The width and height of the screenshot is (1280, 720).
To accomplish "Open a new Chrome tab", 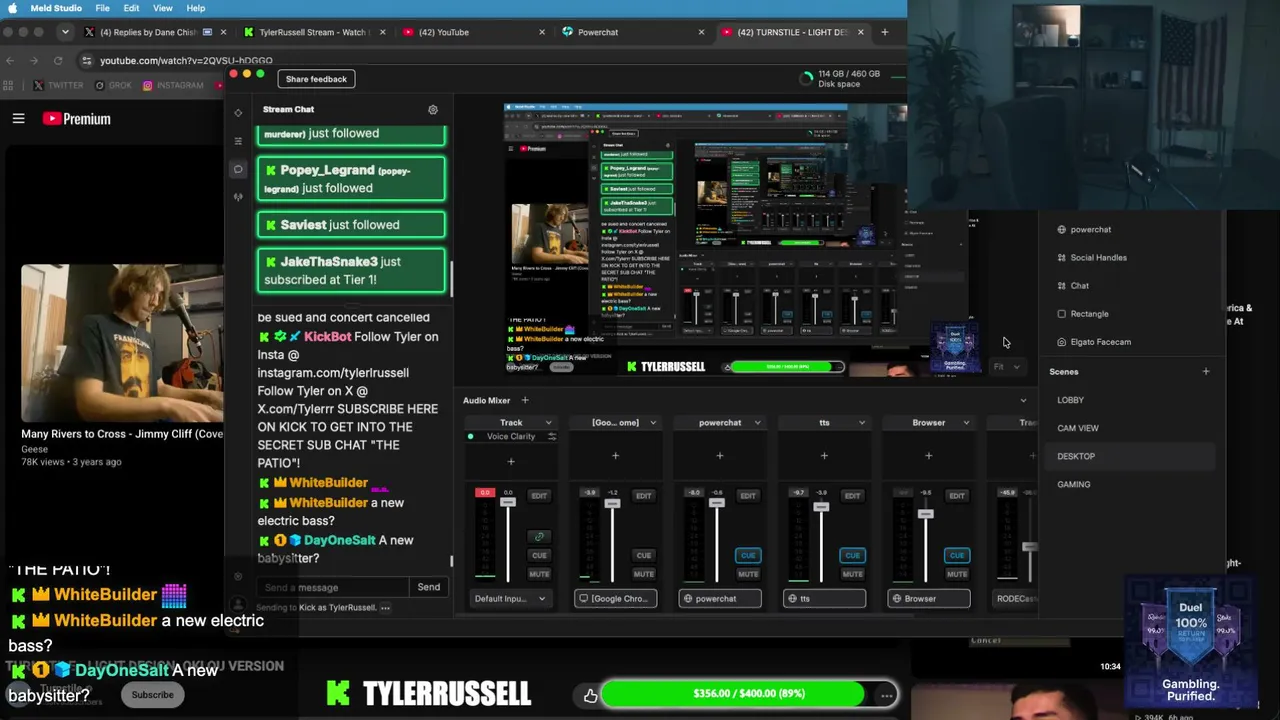I will tap(884, 32).
